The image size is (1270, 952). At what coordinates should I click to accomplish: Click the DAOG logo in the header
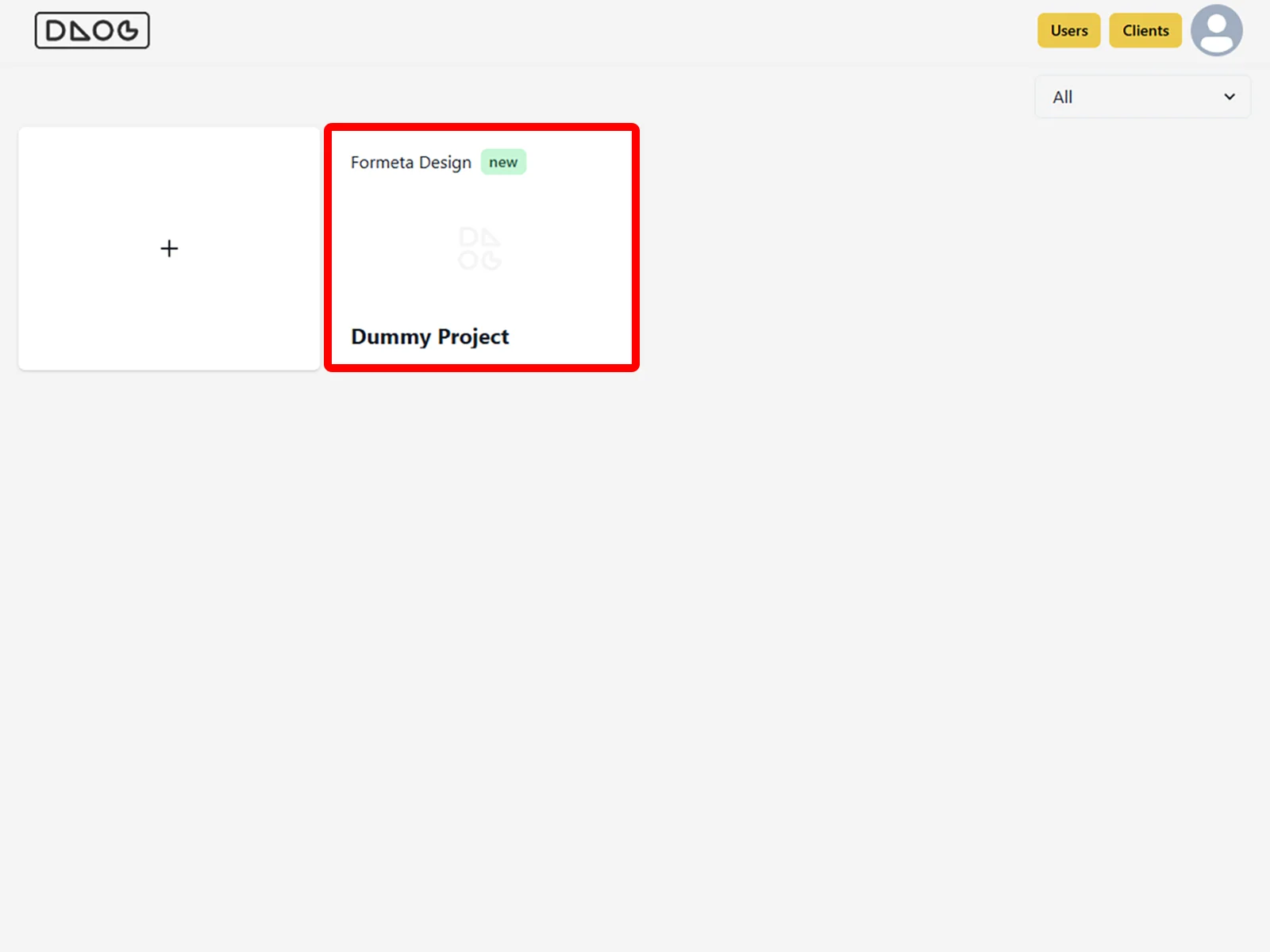click(x=92, y=31)
